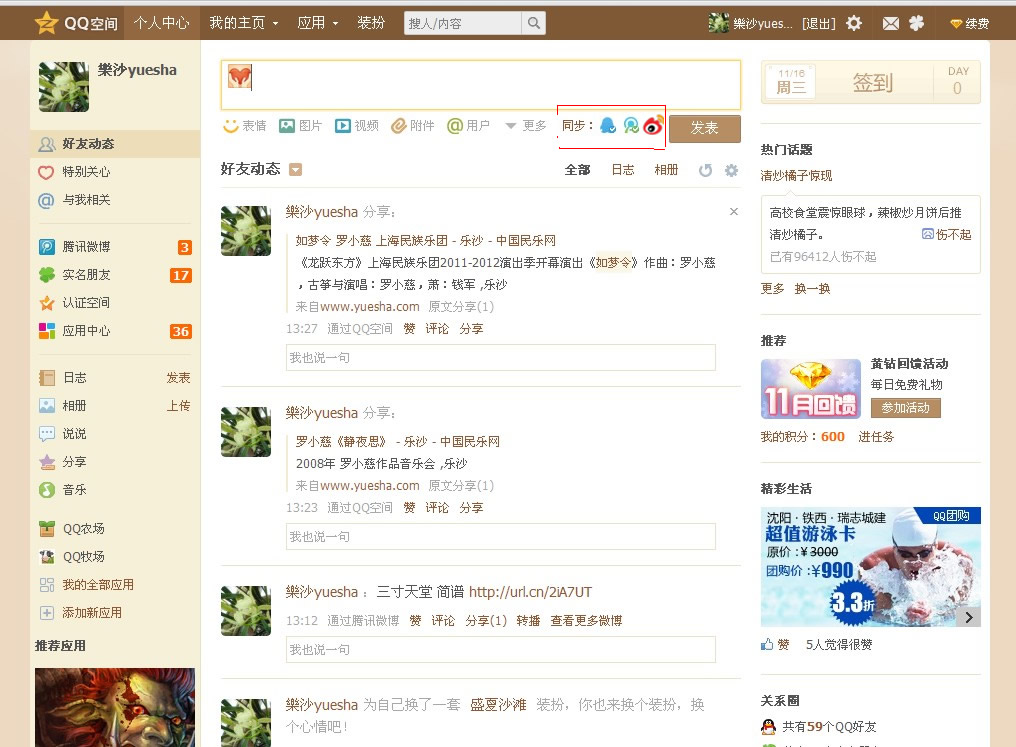Add an attachment with 附件
This screenshot has height=747, width=1016.
[412, 126]
